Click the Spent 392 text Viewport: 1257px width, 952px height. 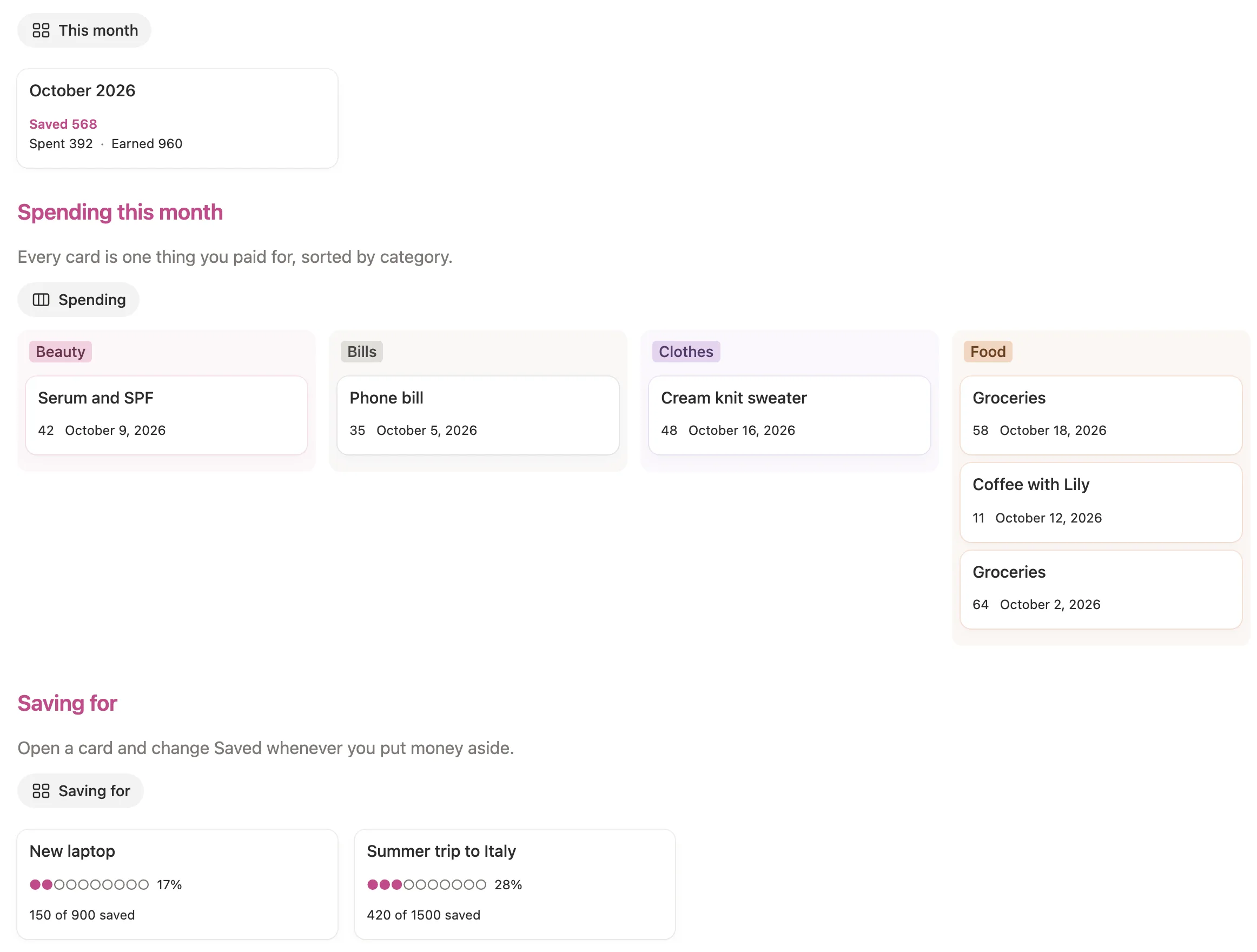point(61,144)
